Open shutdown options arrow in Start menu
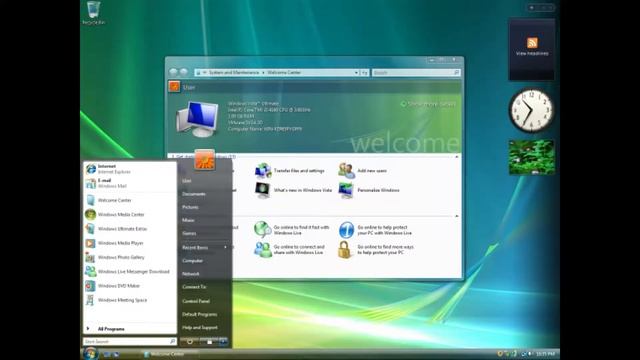Viewport: 640px width, 360px height. 224,342
